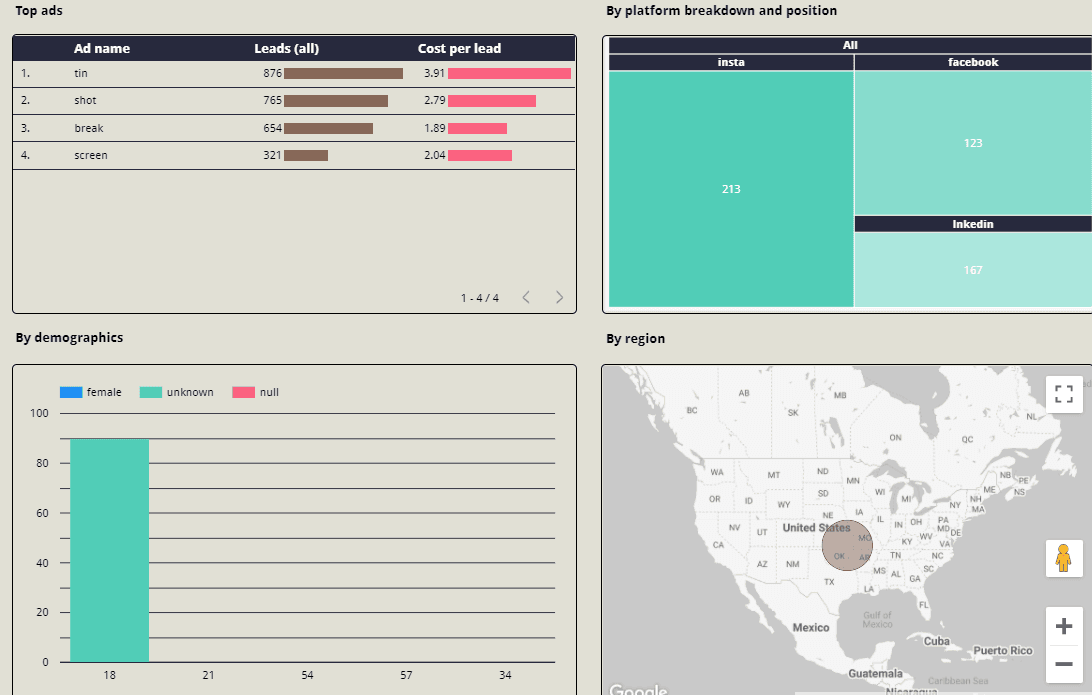Image resolution: width=1092 pixels, height=695 pixels.
Task: Click the 321 leads value
Action: (272, 155)
